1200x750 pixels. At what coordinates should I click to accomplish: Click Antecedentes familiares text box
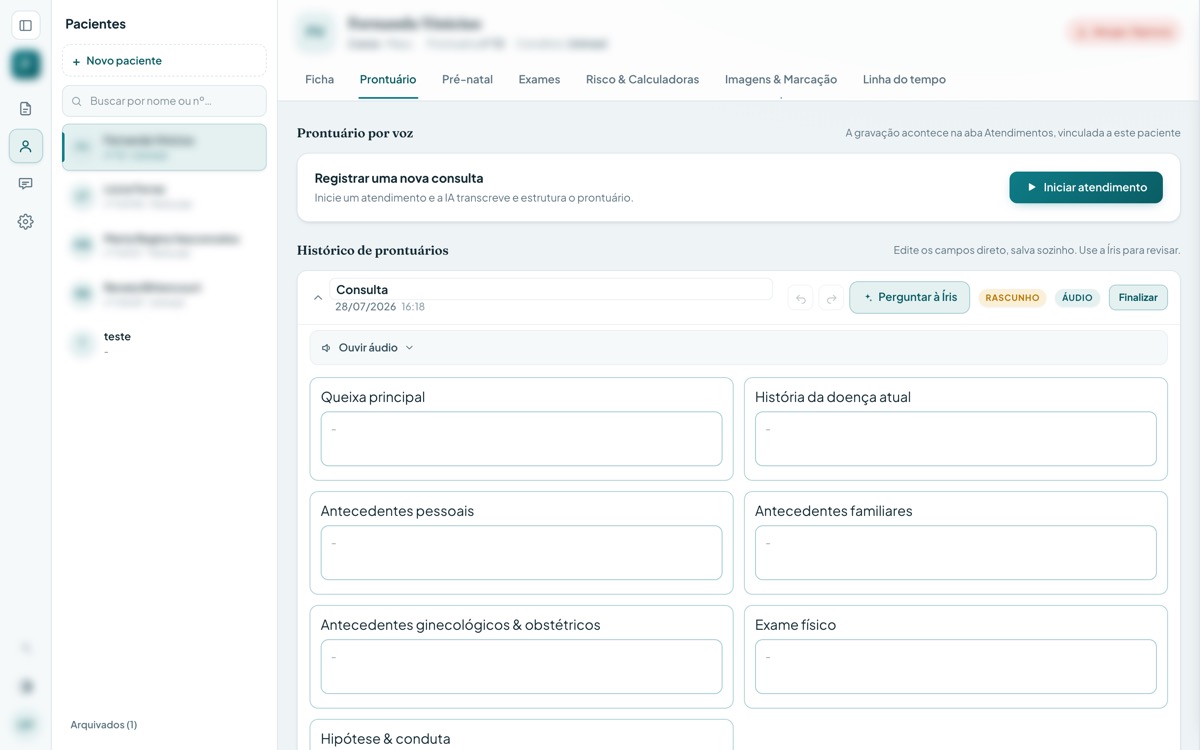[x=955, y=553]
